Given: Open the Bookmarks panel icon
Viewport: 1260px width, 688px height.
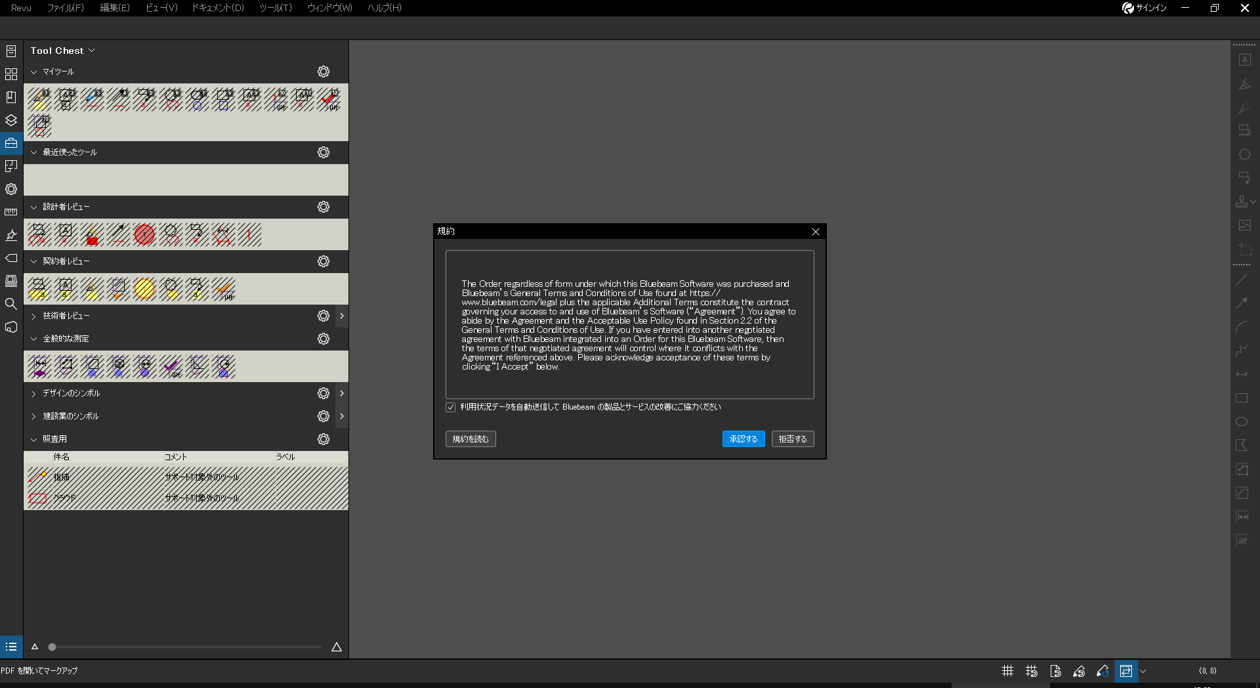Looking at the screenshot, I should (11, 97).
